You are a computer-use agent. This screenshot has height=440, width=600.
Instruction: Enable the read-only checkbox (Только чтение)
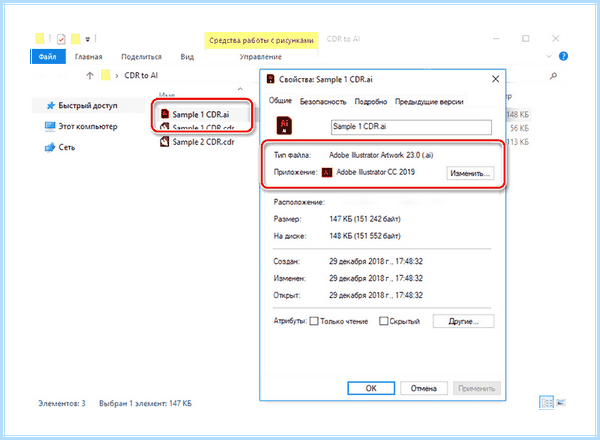314,321
